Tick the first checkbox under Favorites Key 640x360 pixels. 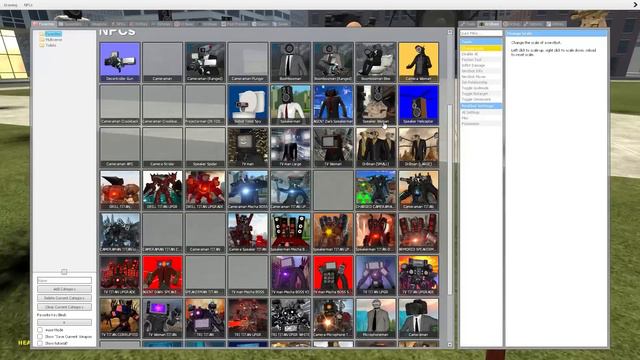[40, 329]
